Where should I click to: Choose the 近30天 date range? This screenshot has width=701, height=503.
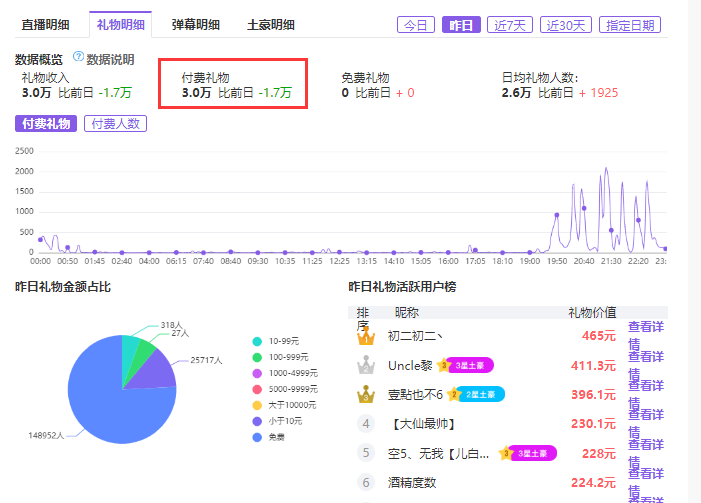click(x=566, y=25)
